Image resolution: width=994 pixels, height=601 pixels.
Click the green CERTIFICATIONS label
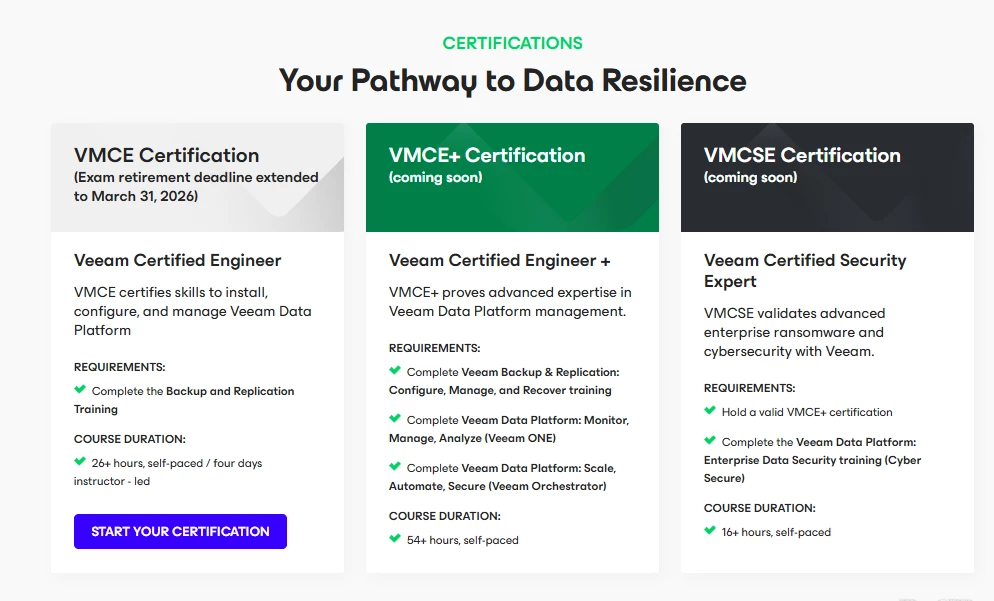513,43
